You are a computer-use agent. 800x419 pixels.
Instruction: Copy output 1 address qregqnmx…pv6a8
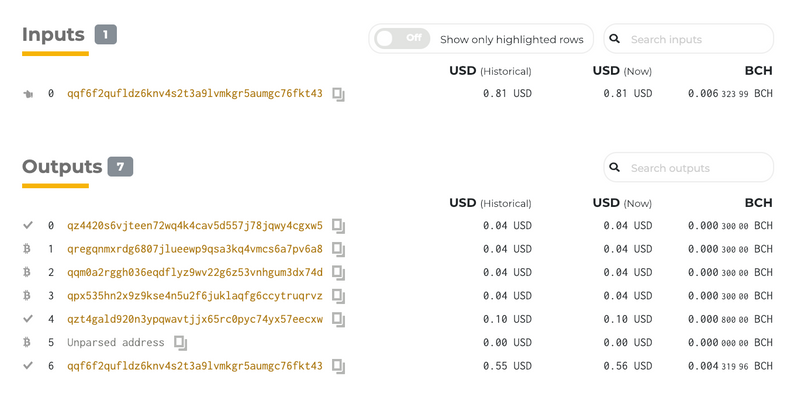(339, 250)
